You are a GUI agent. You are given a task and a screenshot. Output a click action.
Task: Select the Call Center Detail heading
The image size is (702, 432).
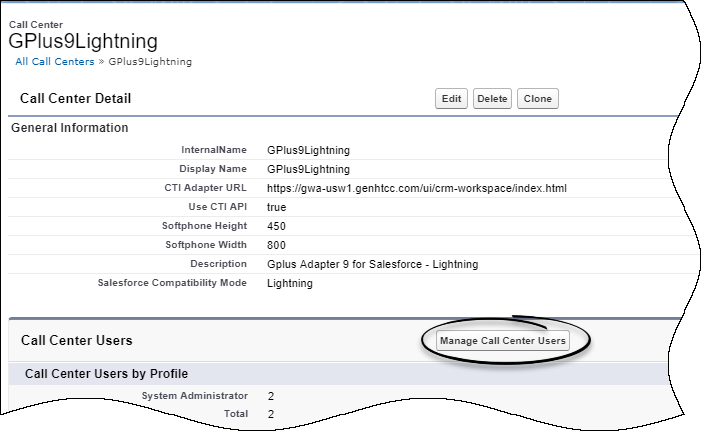click(76, 99)
